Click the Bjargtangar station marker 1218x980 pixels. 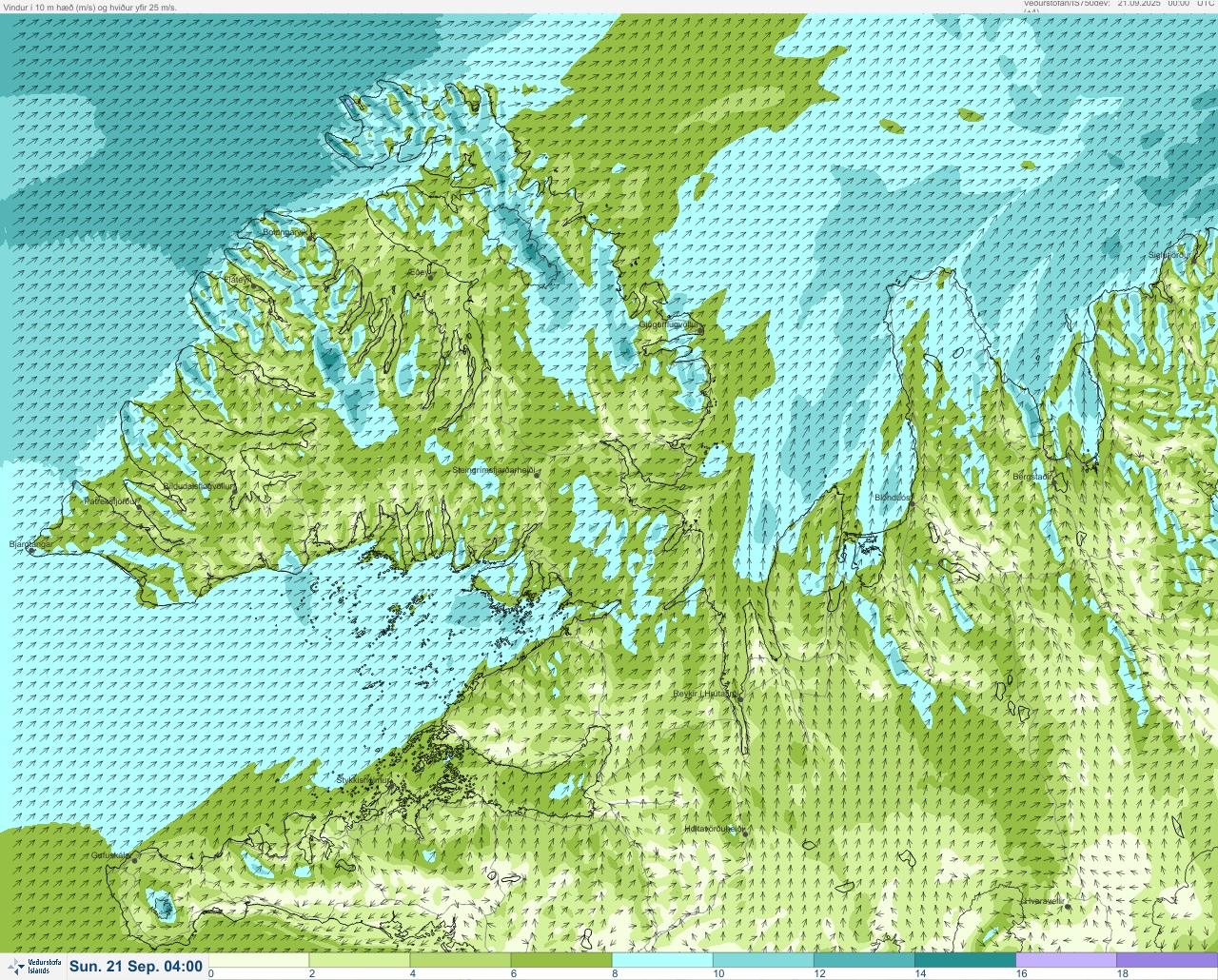click(x=29, y=550)
